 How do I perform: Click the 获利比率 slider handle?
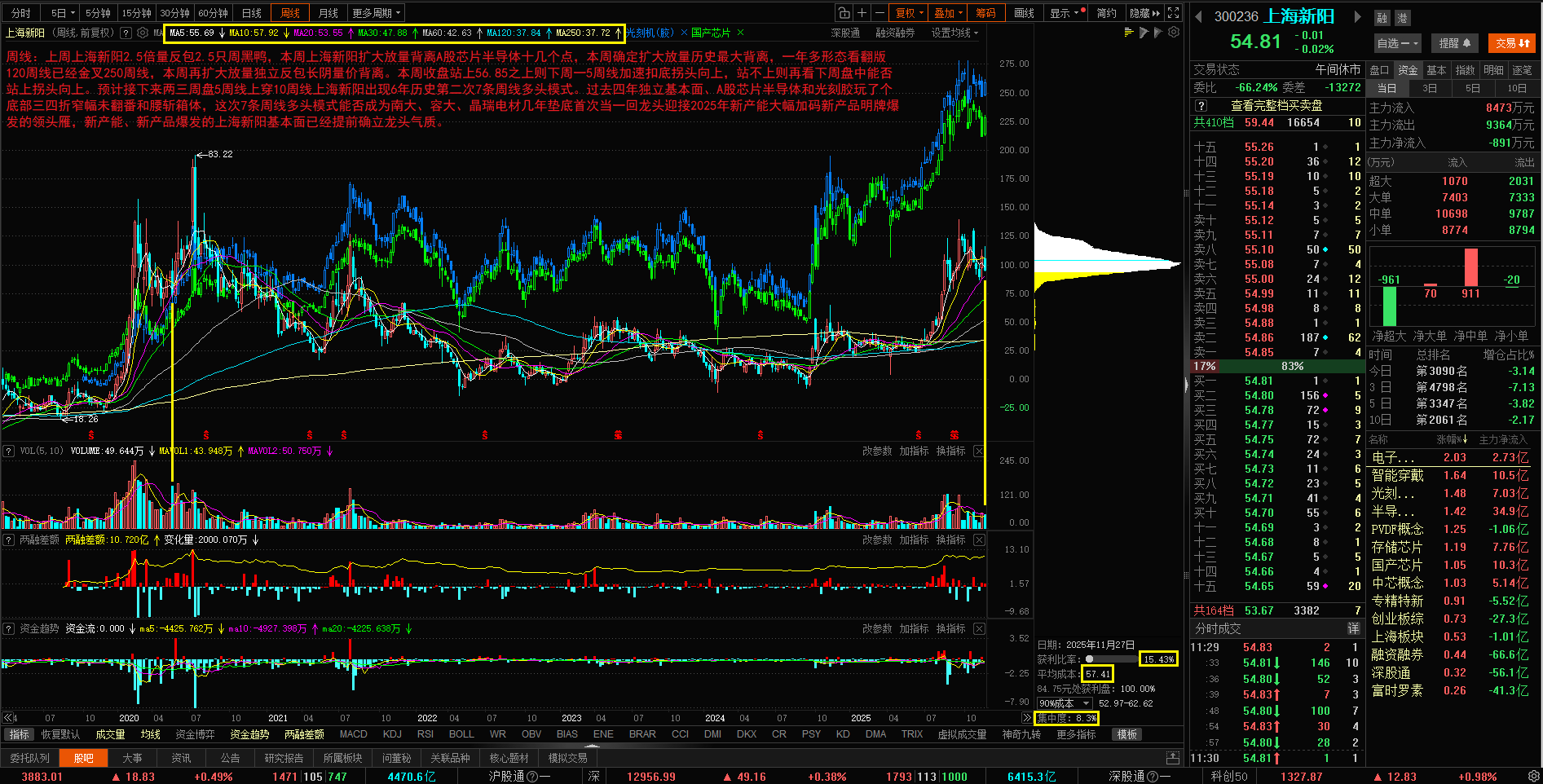pyautogui.click(x=1090, y=659)
